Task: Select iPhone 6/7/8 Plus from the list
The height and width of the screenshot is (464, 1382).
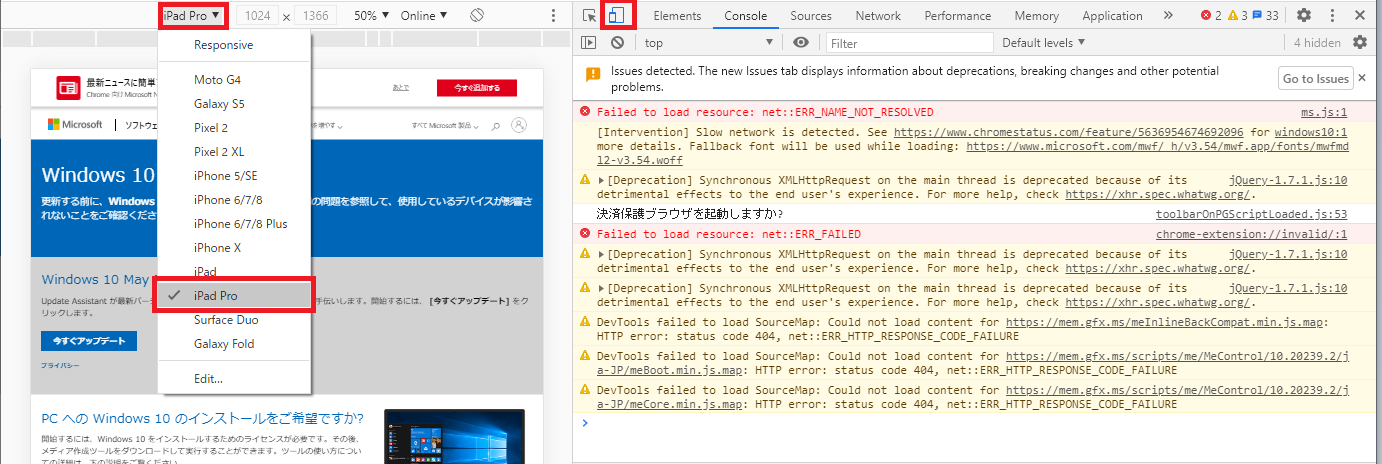Action: (x=235, y=224)
